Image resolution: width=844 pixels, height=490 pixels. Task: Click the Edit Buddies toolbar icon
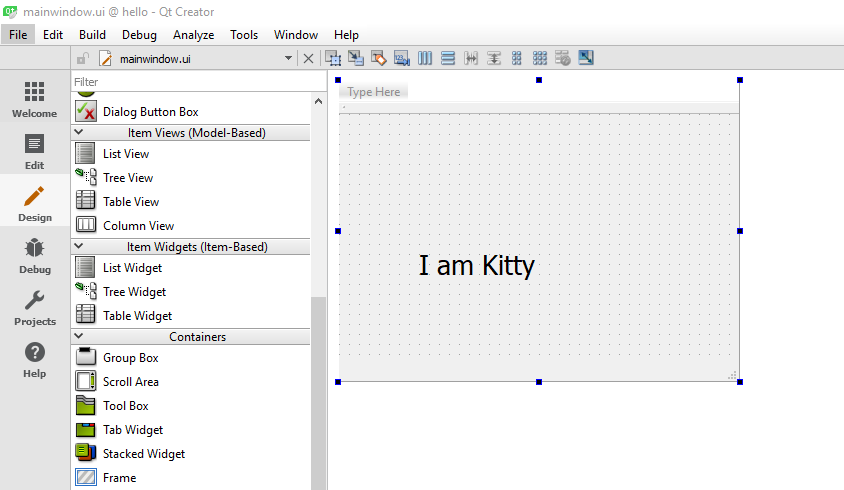pos(379,58)
